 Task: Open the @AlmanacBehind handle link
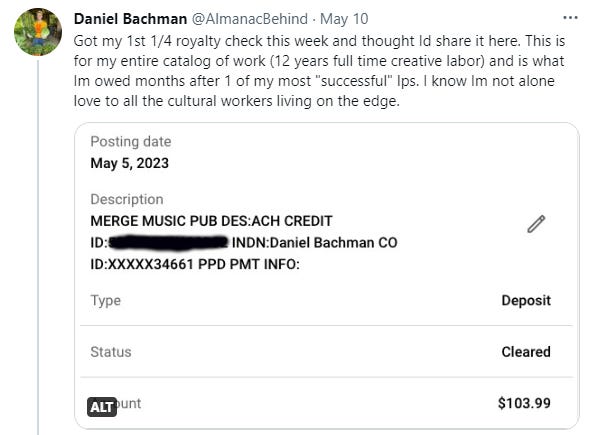click(250, 19)
